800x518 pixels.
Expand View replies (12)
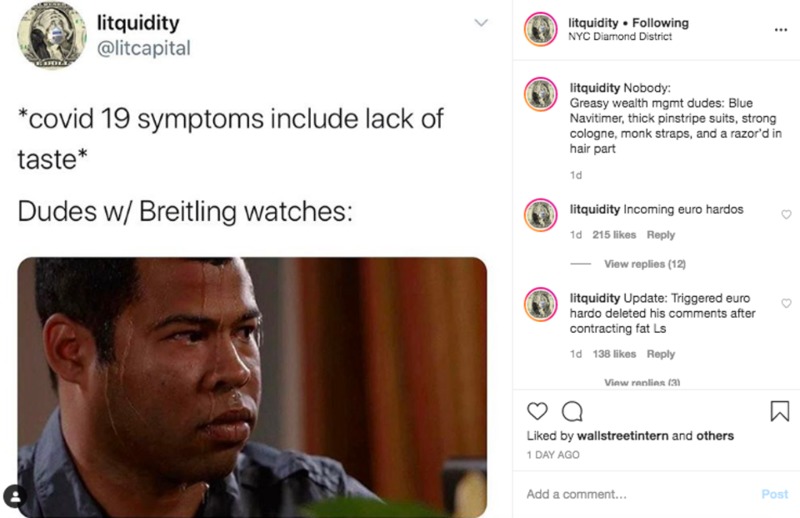(x=645, y=264)
